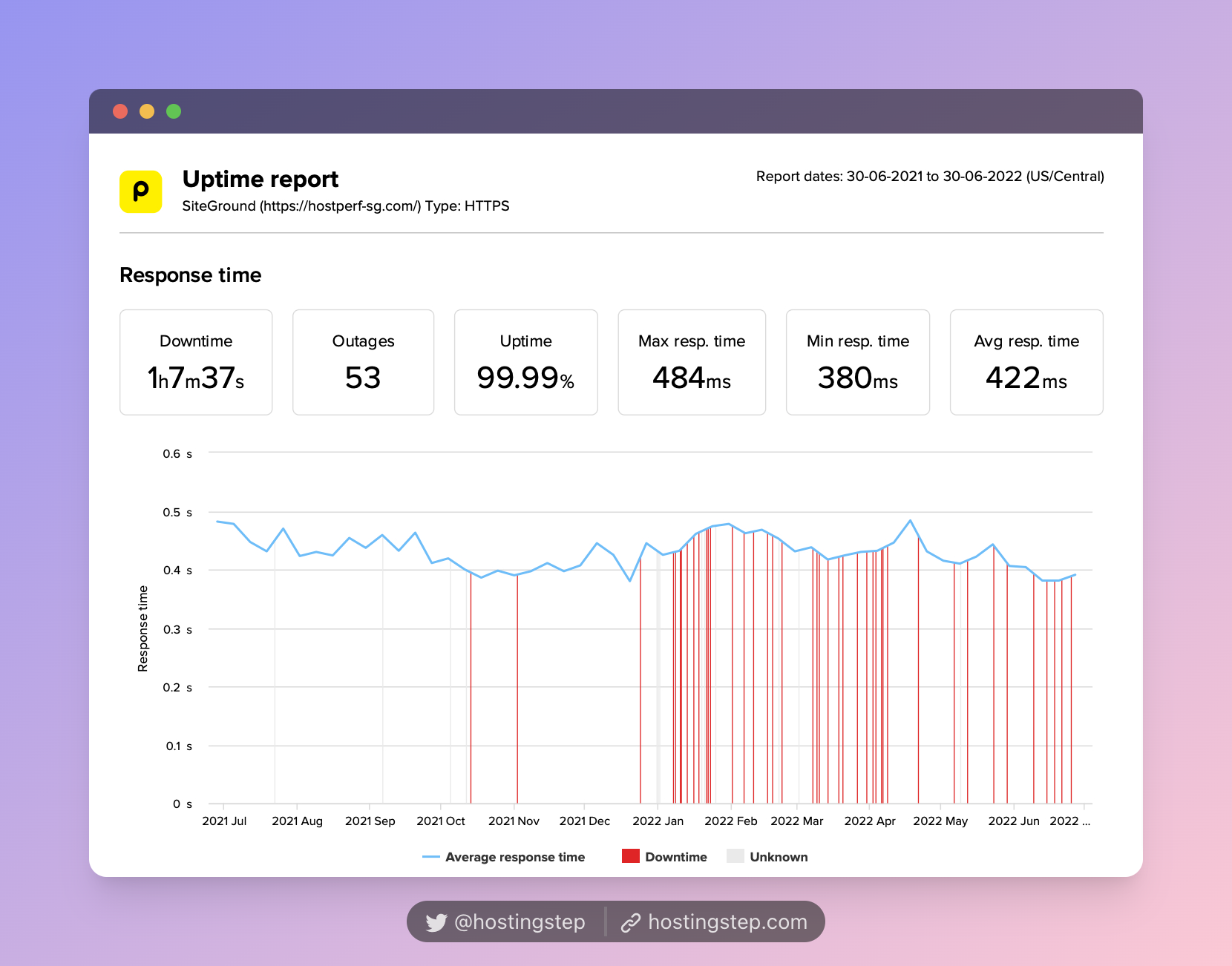
Task: Select the Downtime stat card
Action: click(196, 362)
